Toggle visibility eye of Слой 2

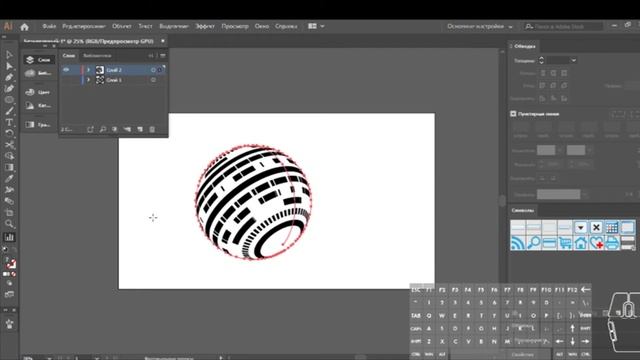click(66, 70)
